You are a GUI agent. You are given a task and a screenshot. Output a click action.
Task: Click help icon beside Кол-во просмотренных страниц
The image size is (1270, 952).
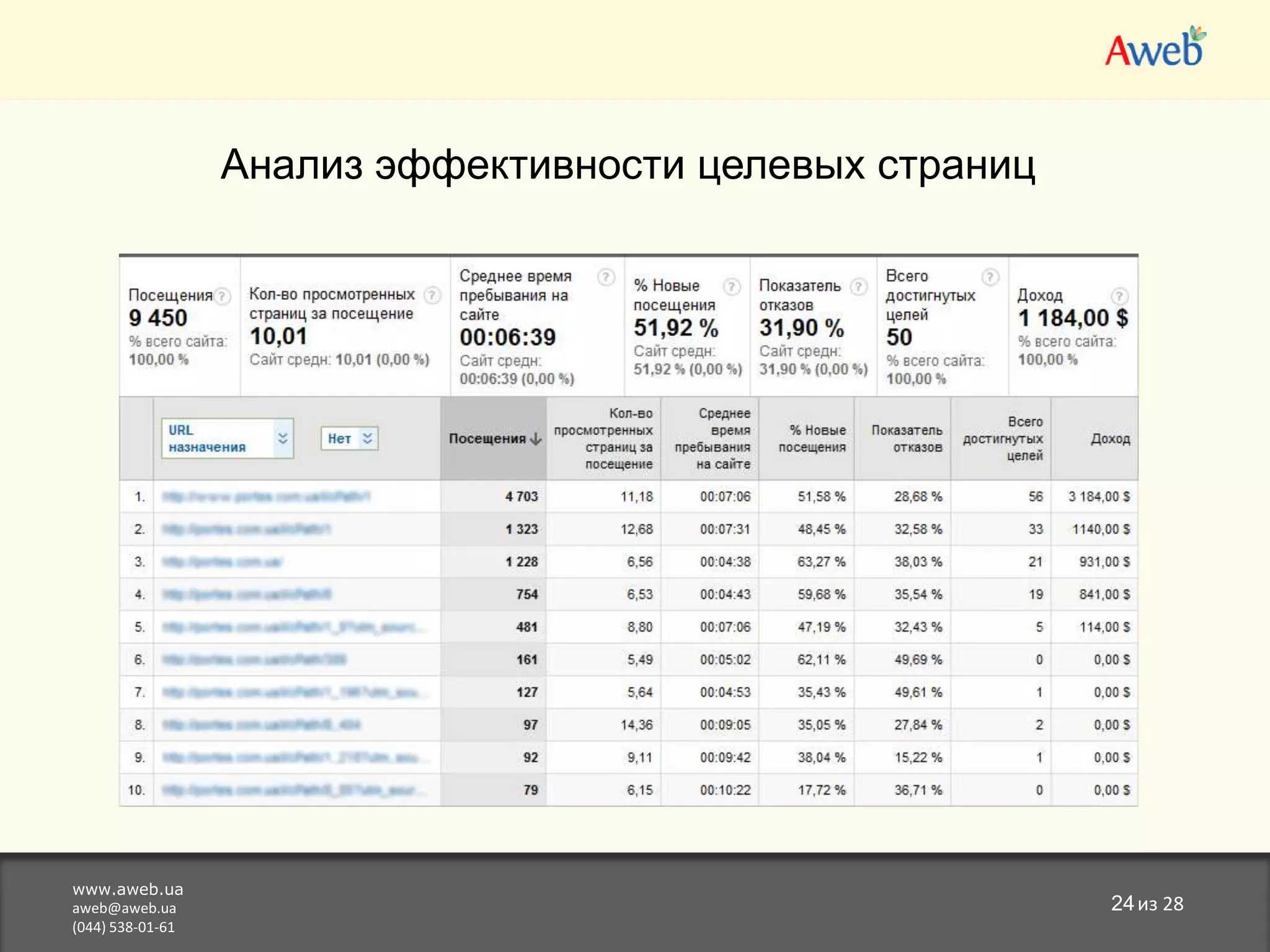tap(432, 295)
